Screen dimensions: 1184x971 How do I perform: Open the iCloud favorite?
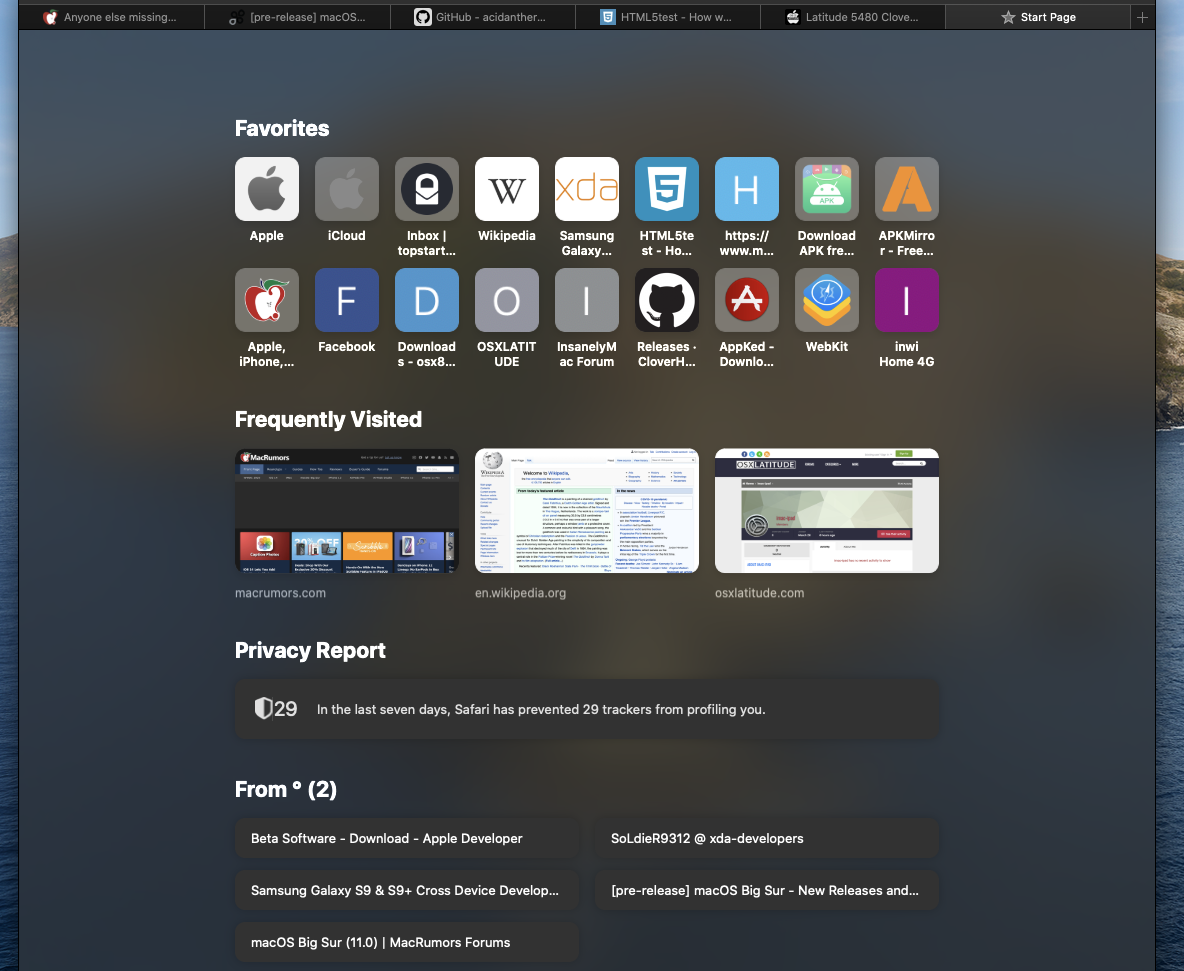[347, 189]
